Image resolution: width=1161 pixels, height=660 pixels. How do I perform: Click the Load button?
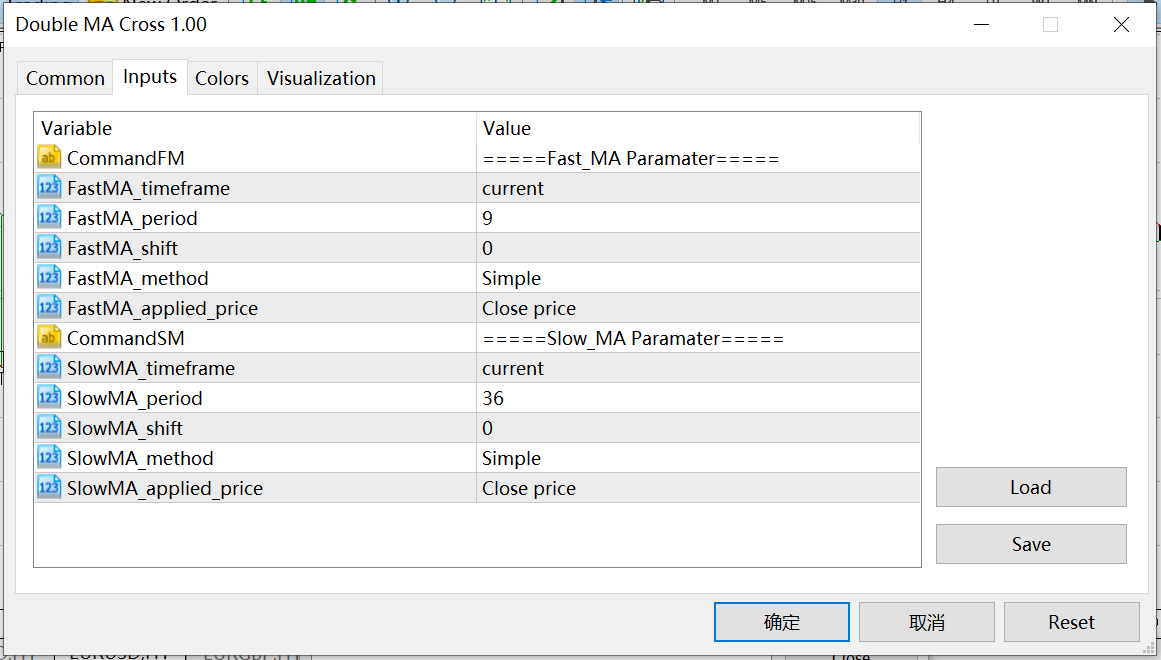click(1030, 487)
